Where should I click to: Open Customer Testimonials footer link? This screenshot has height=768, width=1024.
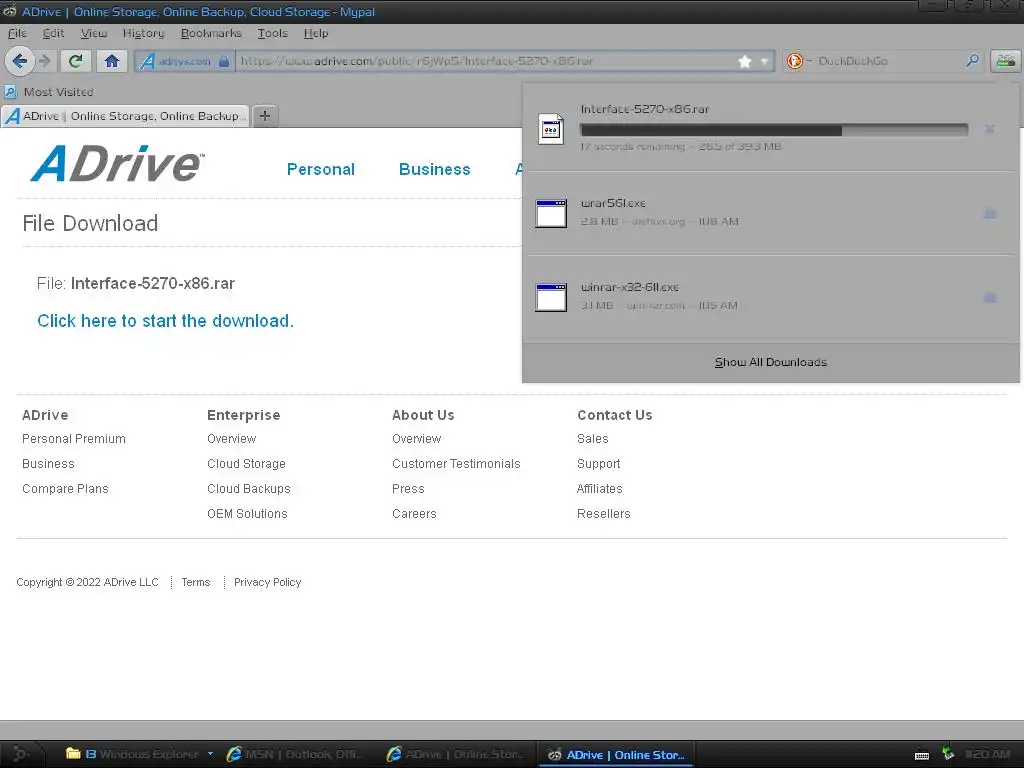coord(456,464)
